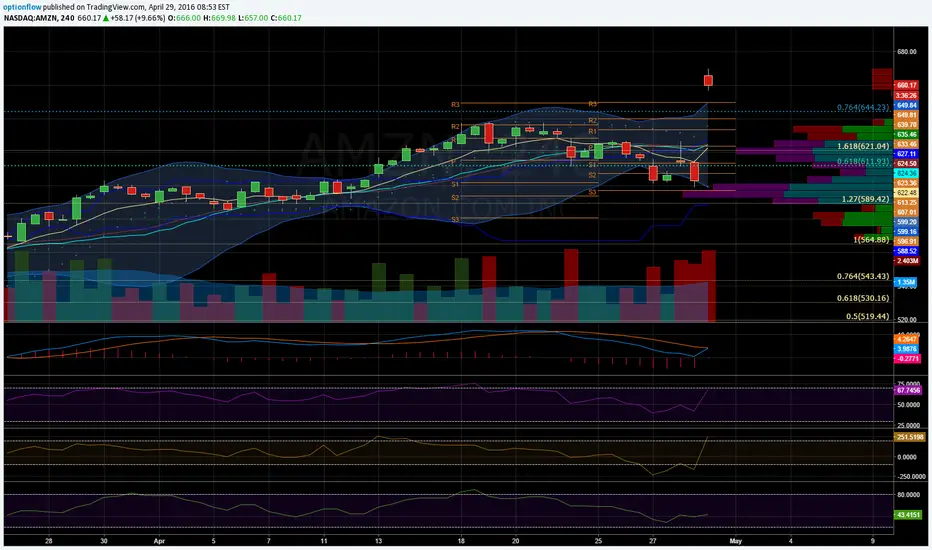Viewport: 932px width, 550px height.
Task: Click the Fibonacci label 0.618(611.93)
Action: click(863, 162)
